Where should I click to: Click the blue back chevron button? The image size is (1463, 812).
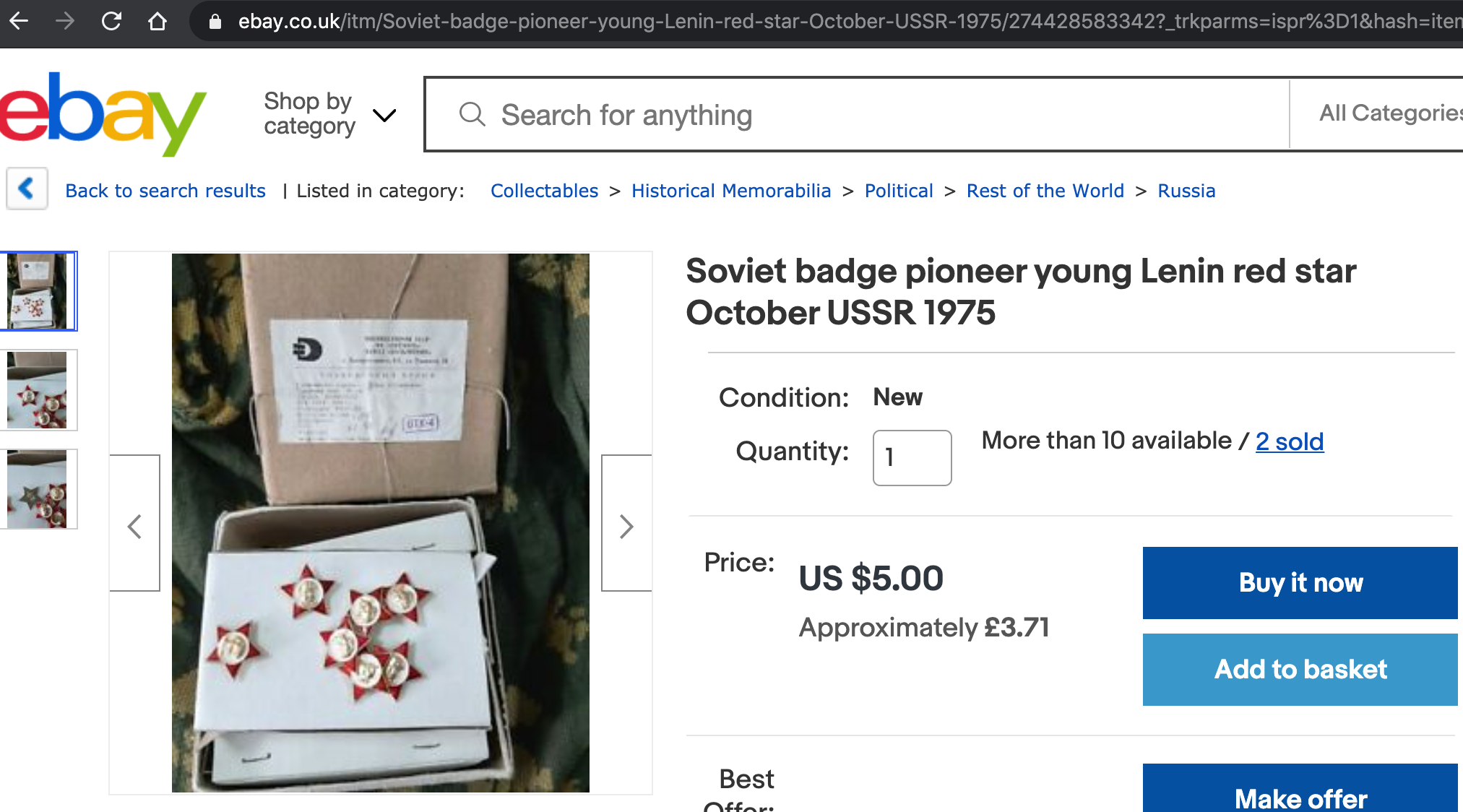click(27, 189)
